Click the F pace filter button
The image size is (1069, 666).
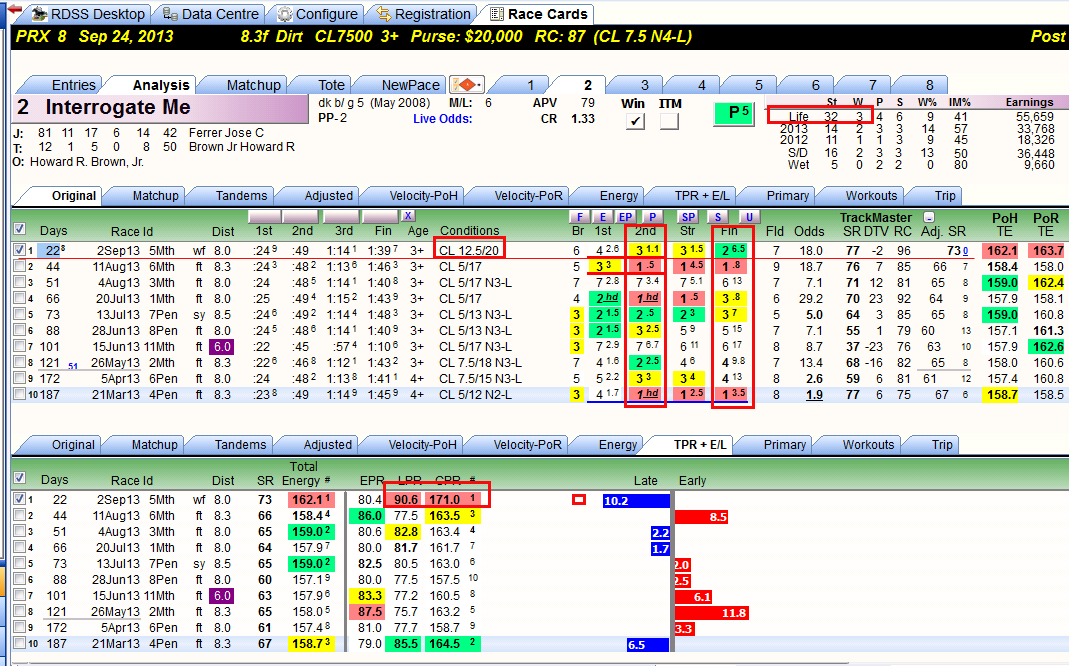[579, 217]
